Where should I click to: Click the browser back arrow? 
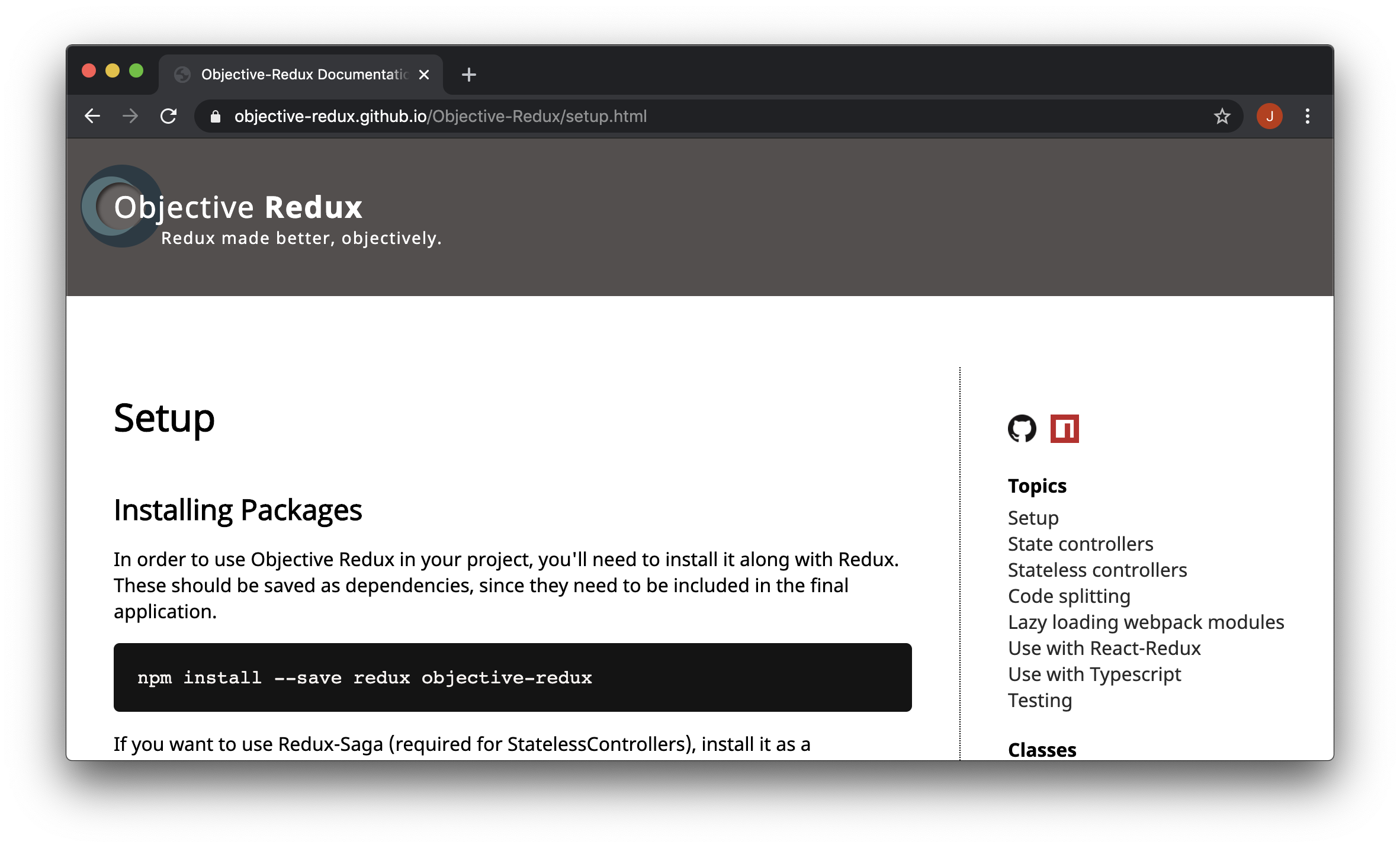(x=92, y=116)
